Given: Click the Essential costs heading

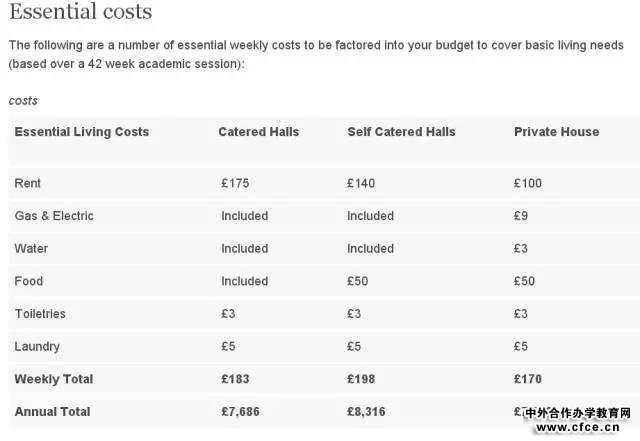Looking at the screenshot, I should pos(80,11).
